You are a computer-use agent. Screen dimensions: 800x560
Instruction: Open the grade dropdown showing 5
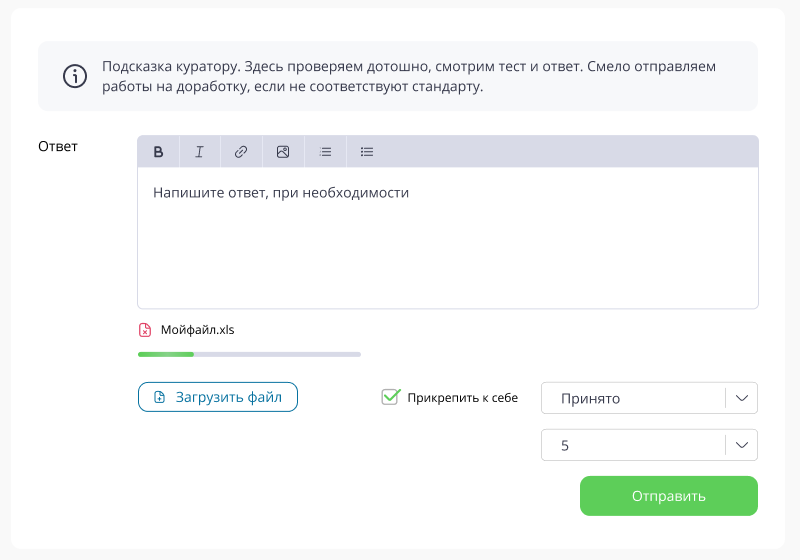649,445
